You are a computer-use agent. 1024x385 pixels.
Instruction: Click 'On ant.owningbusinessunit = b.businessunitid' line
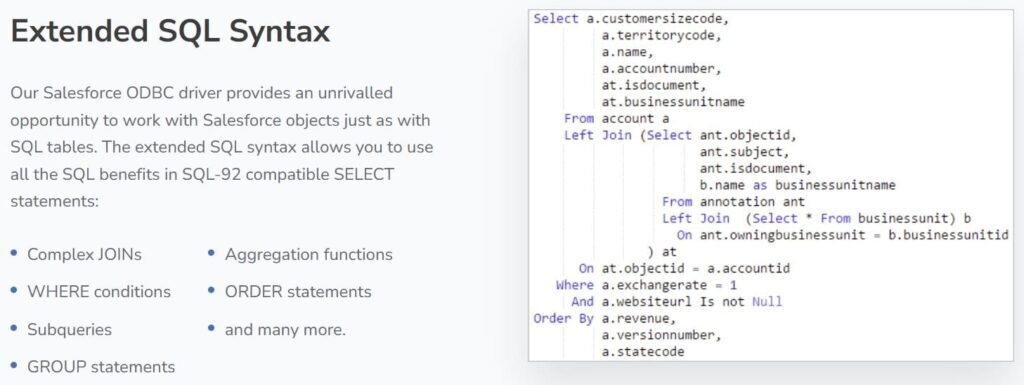click(842, 235)
